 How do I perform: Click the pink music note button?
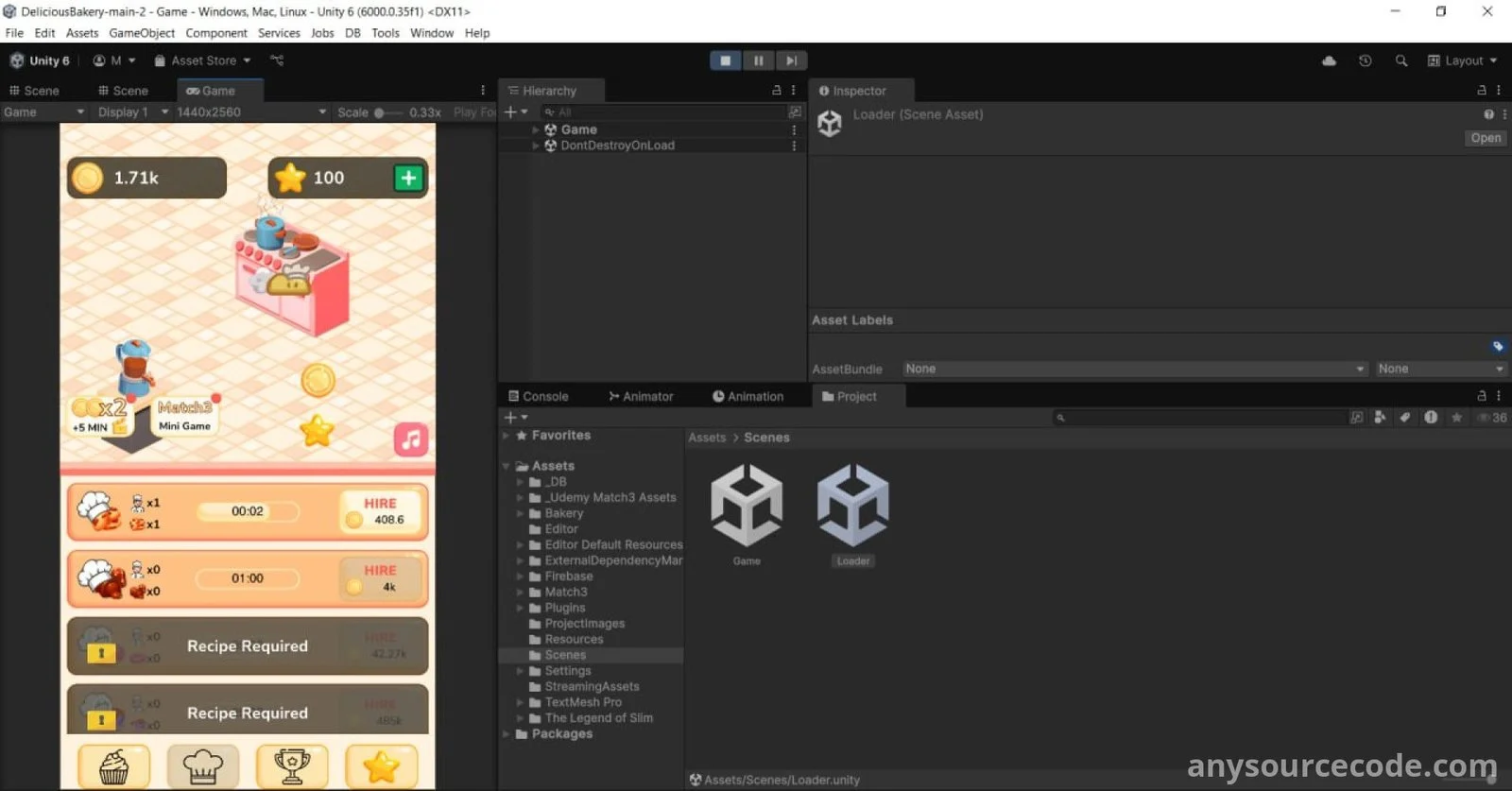point(411,439)
